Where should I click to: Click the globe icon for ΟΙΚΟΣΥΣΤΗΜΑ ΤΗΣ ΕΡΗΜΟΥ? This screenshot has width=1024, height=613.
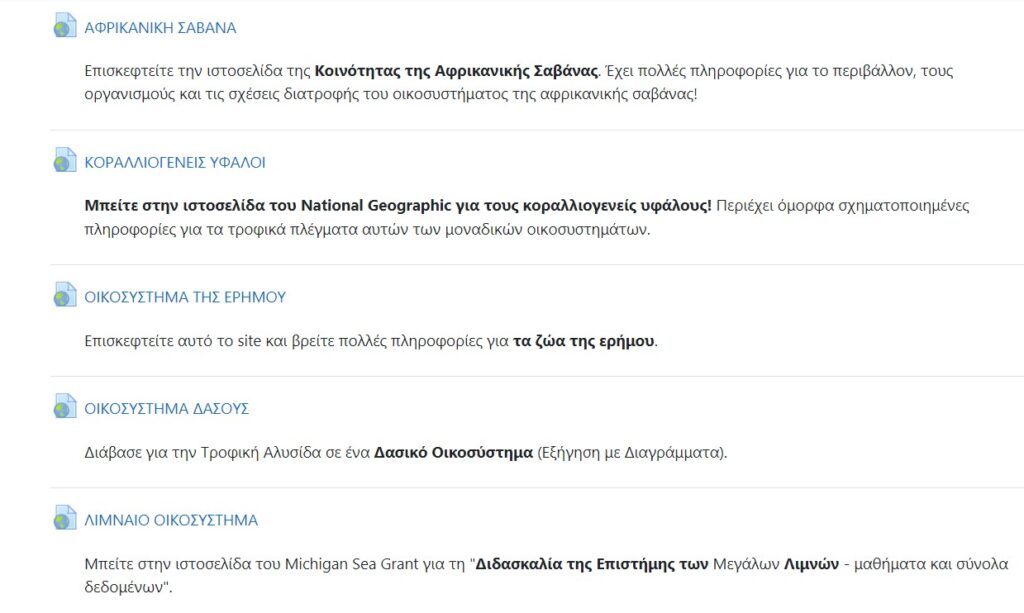pyautogui.click(x=65, y=296)
